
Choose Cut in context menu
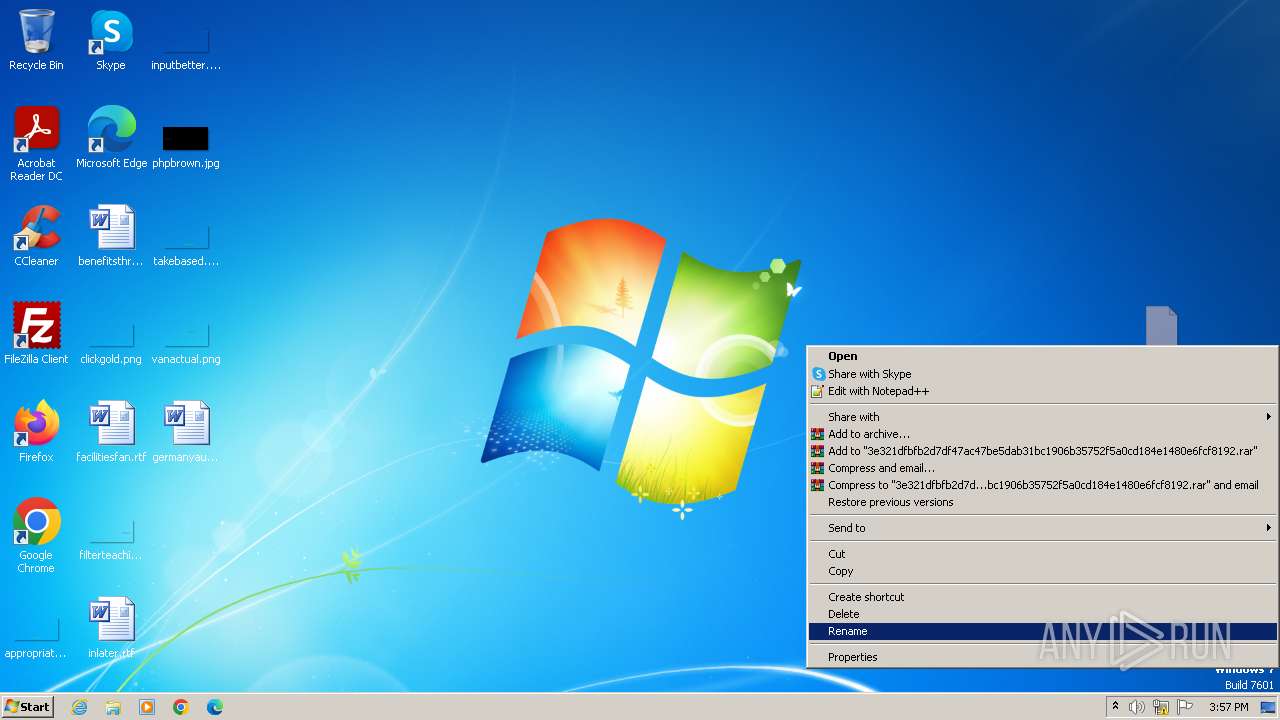(1042, 554)
